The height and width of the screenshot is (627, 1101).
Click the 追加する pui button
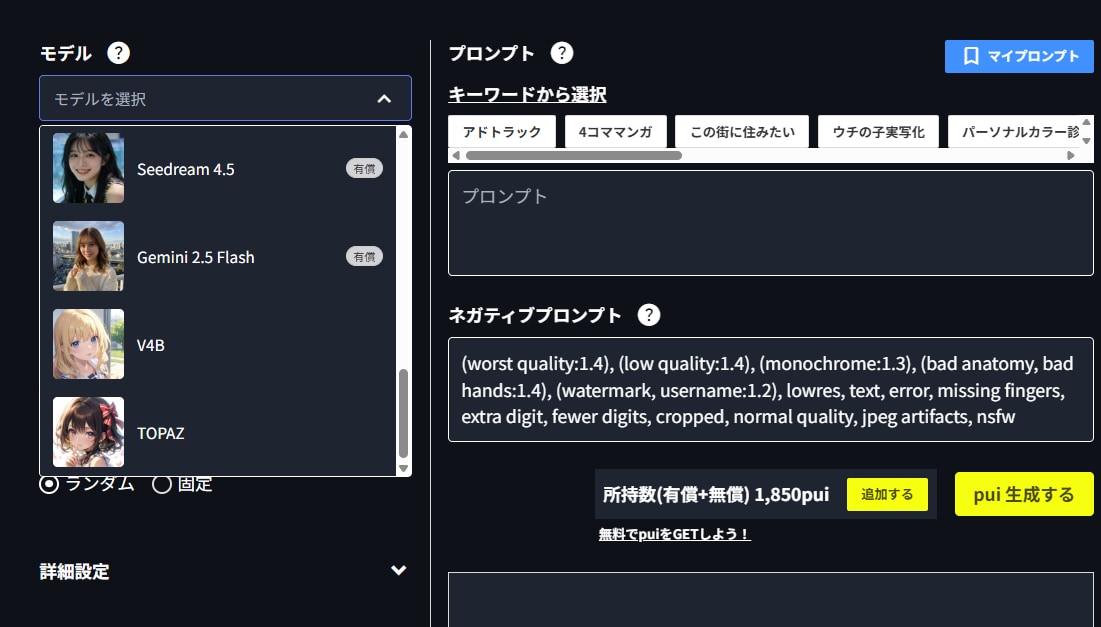point(887,494)
